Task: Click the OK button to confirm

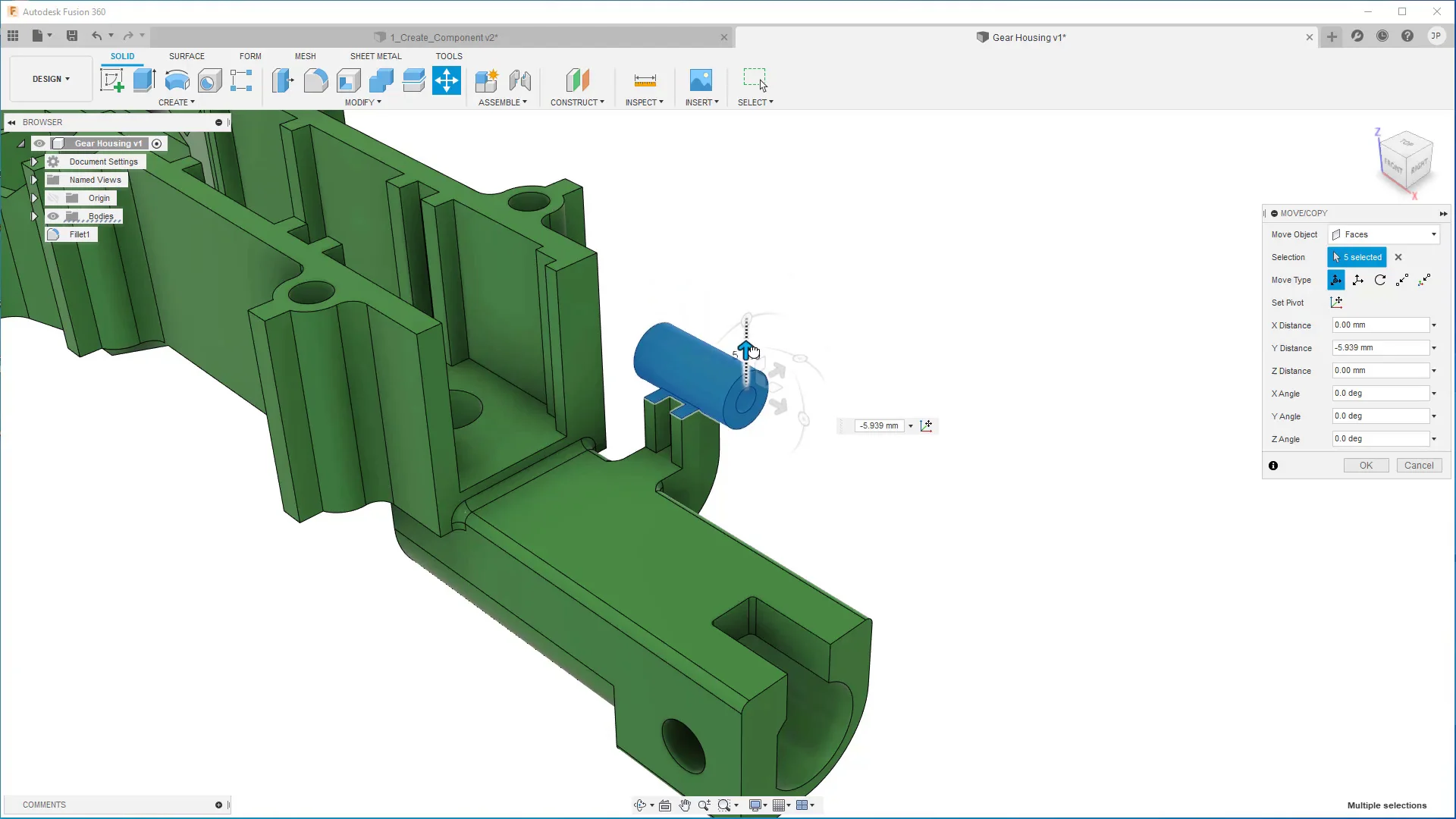Action: pyautogui.click(x=1367, y=465)
